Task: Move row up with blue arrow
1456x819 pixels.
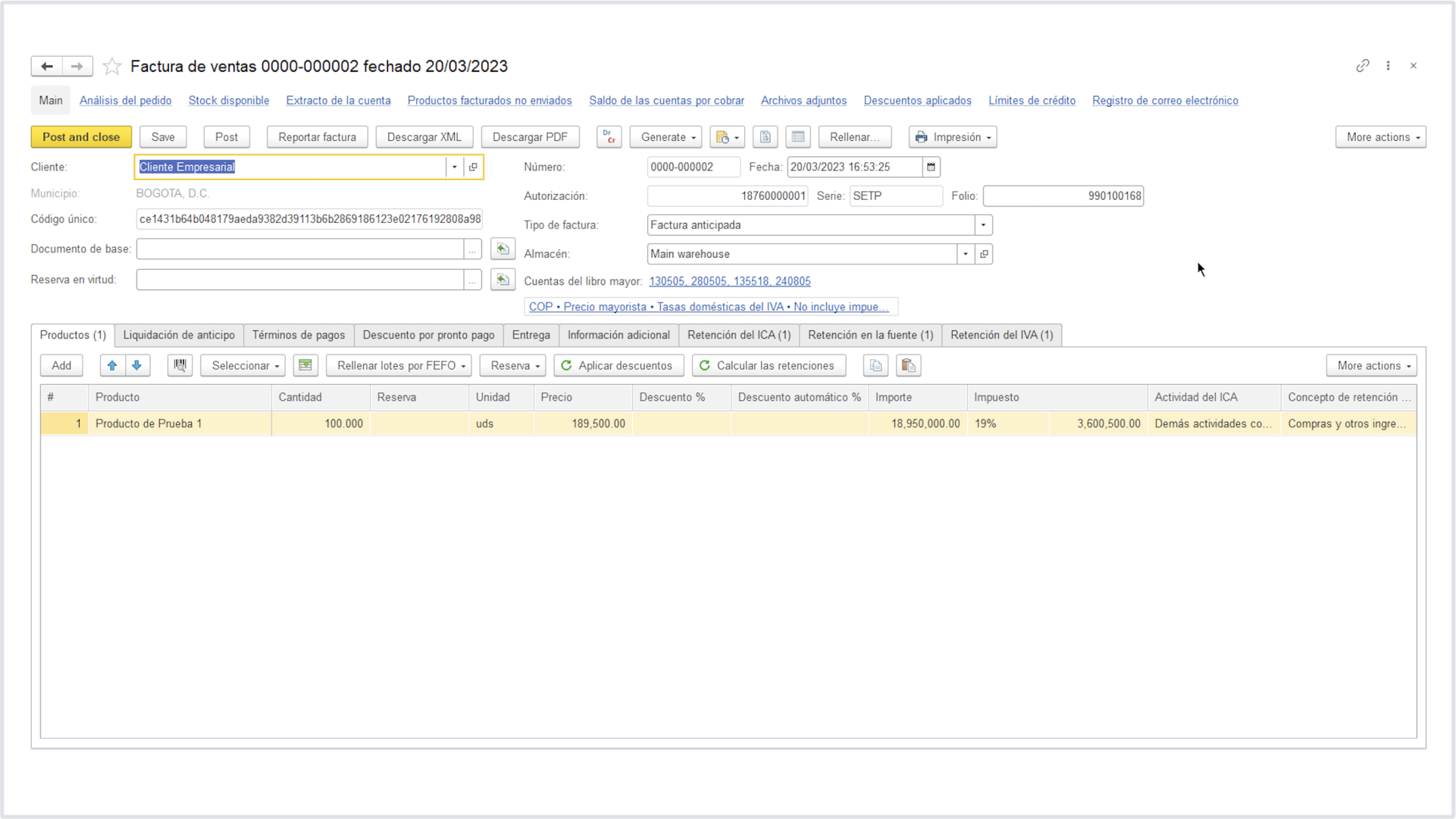Action: (x=112, y=365)
